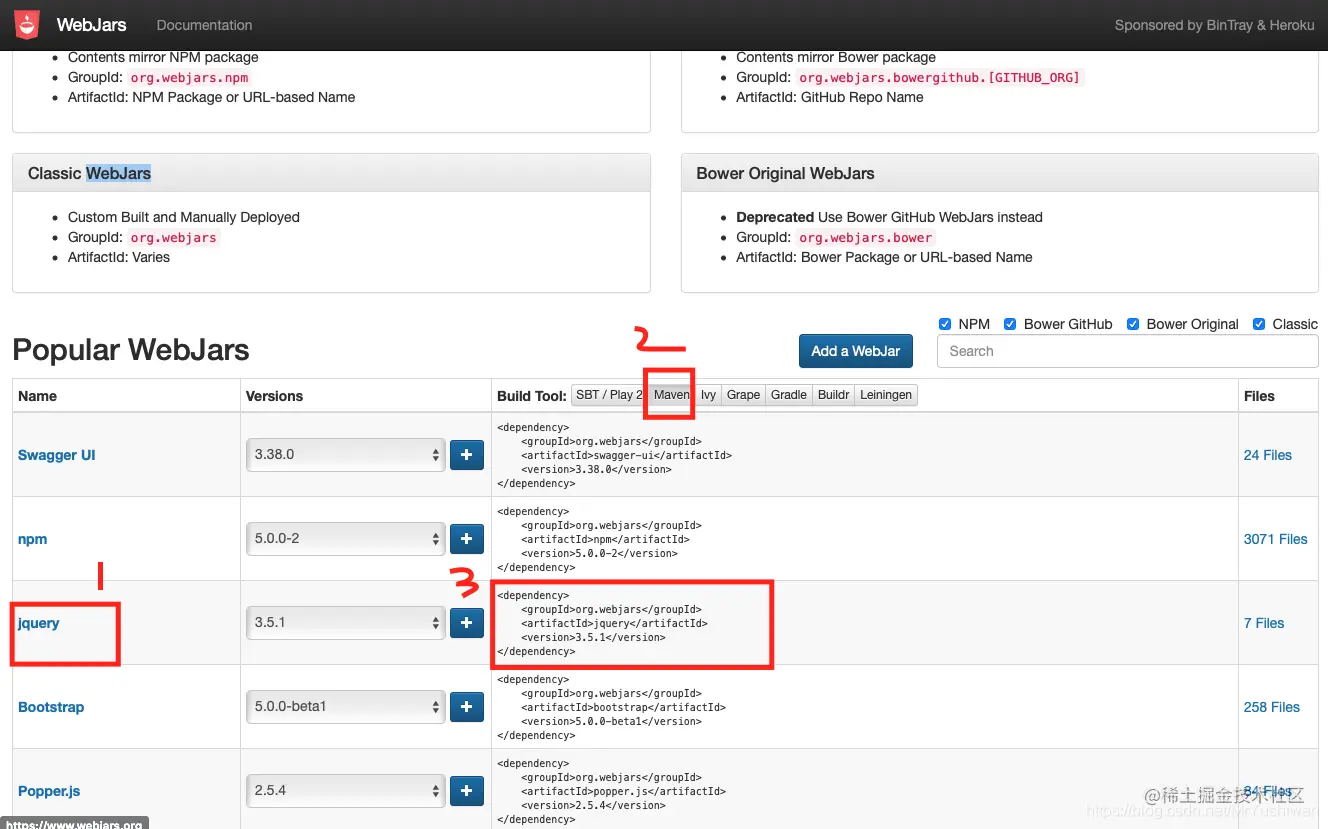This screenshot has width=1328, height=829.
Task: Click the plus button in Popper.js row
Action: [467, 791]
